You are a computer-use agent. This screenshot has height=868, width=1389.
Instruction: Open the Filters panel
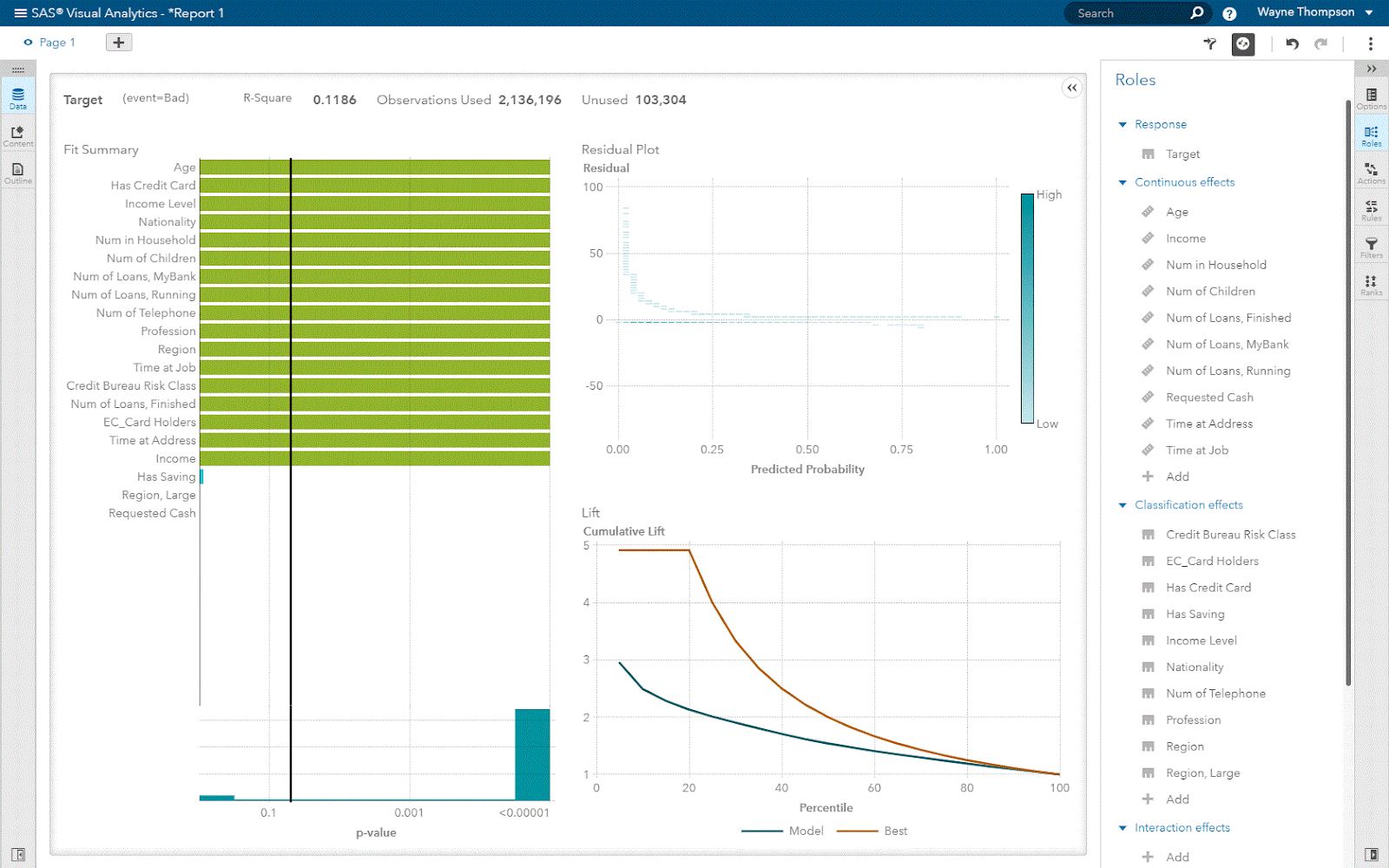[x=1372, y=247]
